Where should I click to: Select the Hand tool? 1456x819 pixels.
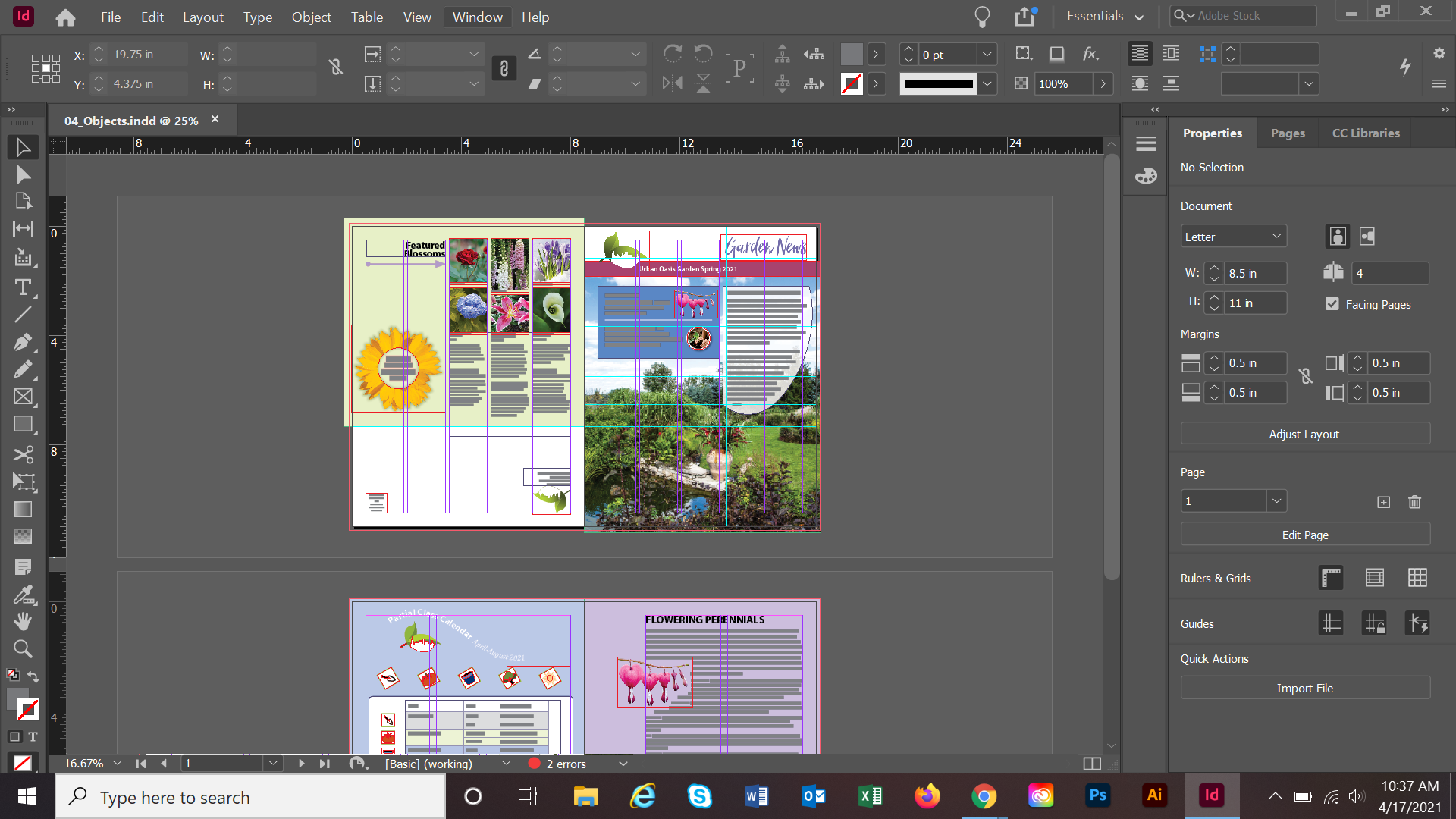[x=23, y=621]
